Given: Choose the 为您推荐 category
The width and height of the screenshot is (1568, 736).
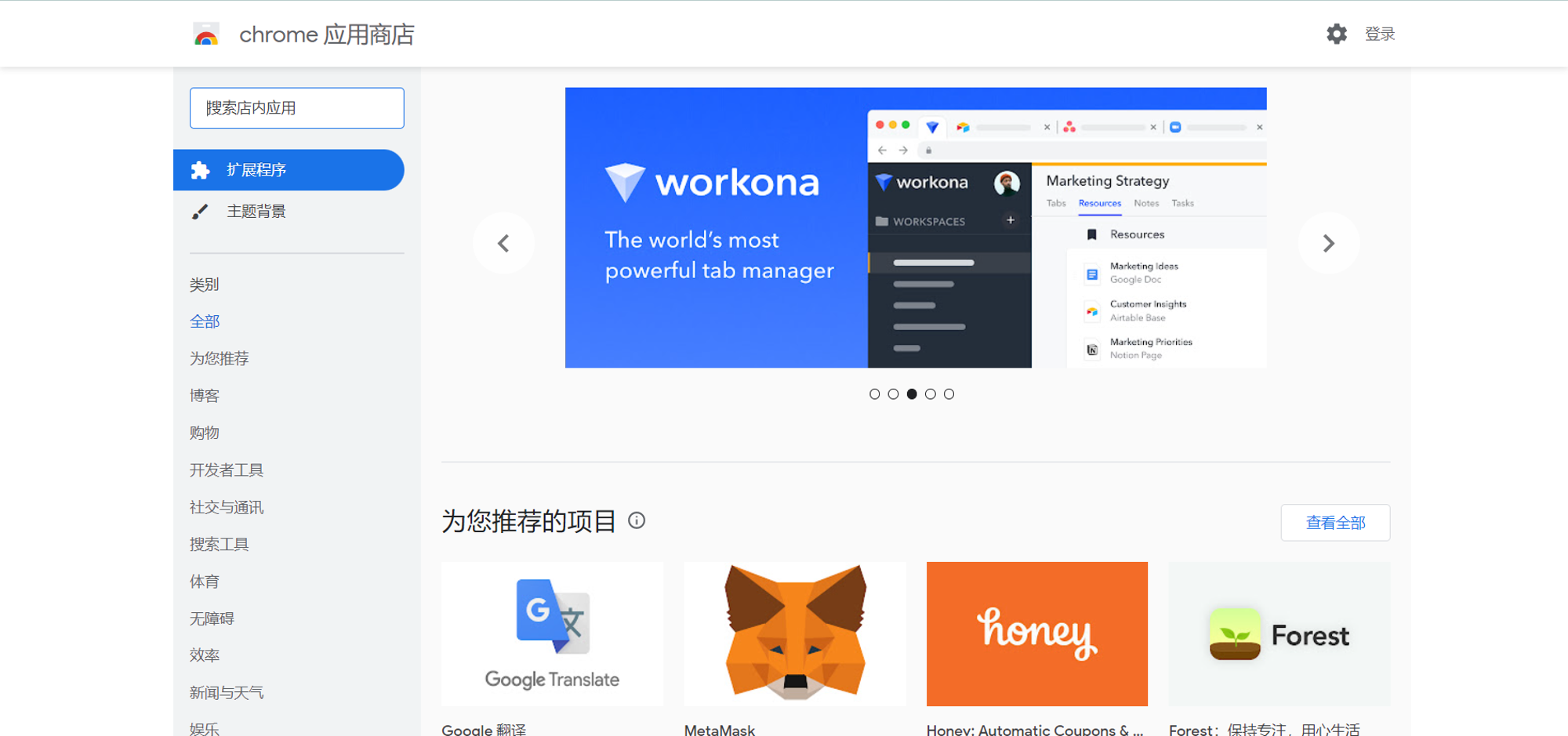Looking at the screenshot, I should [220, 358].
